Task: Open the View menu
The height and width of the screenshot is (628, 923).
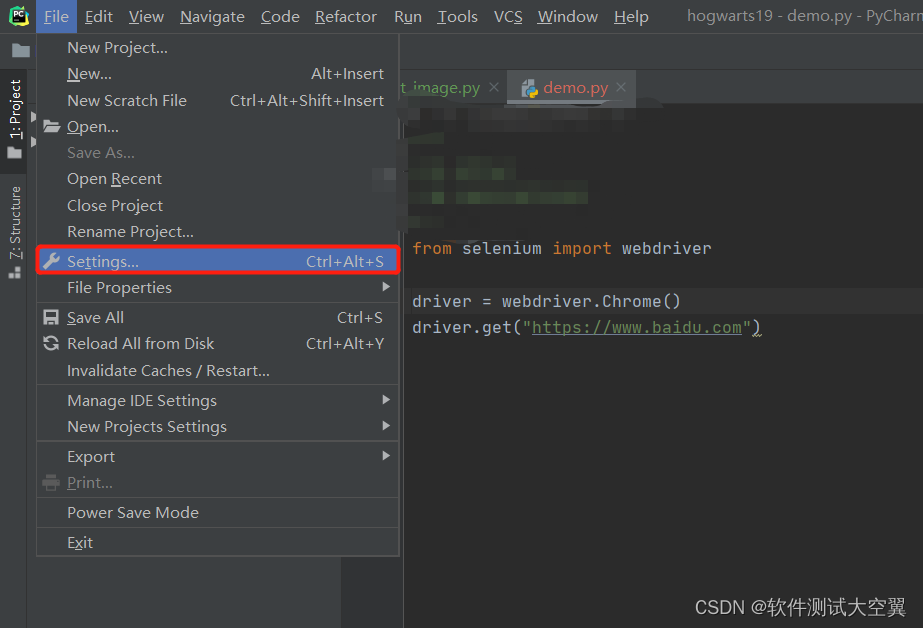Action: (x=146, y=16)
